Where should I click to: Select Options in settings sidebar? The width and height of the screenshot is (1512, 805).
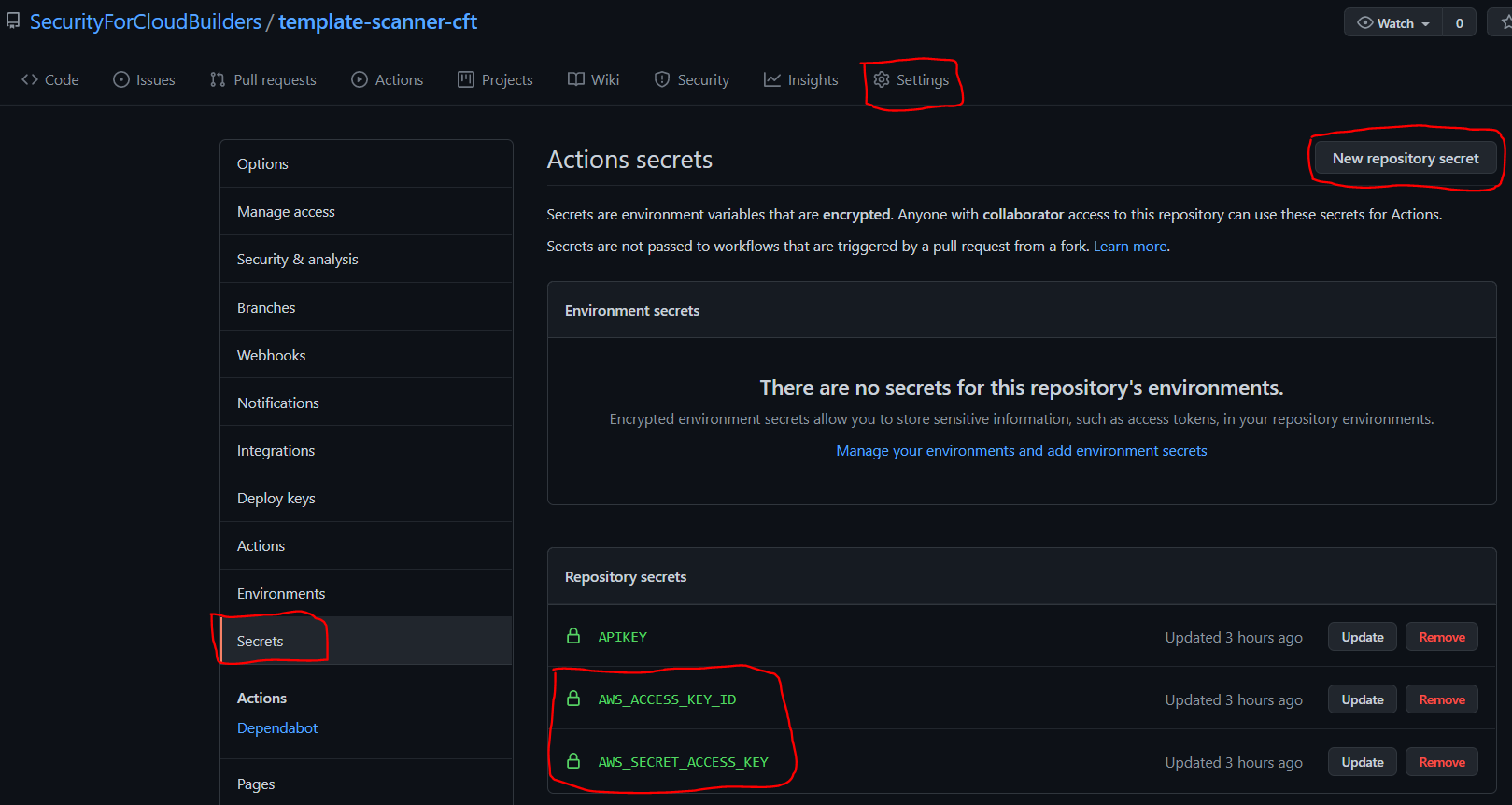click(366, 163)
